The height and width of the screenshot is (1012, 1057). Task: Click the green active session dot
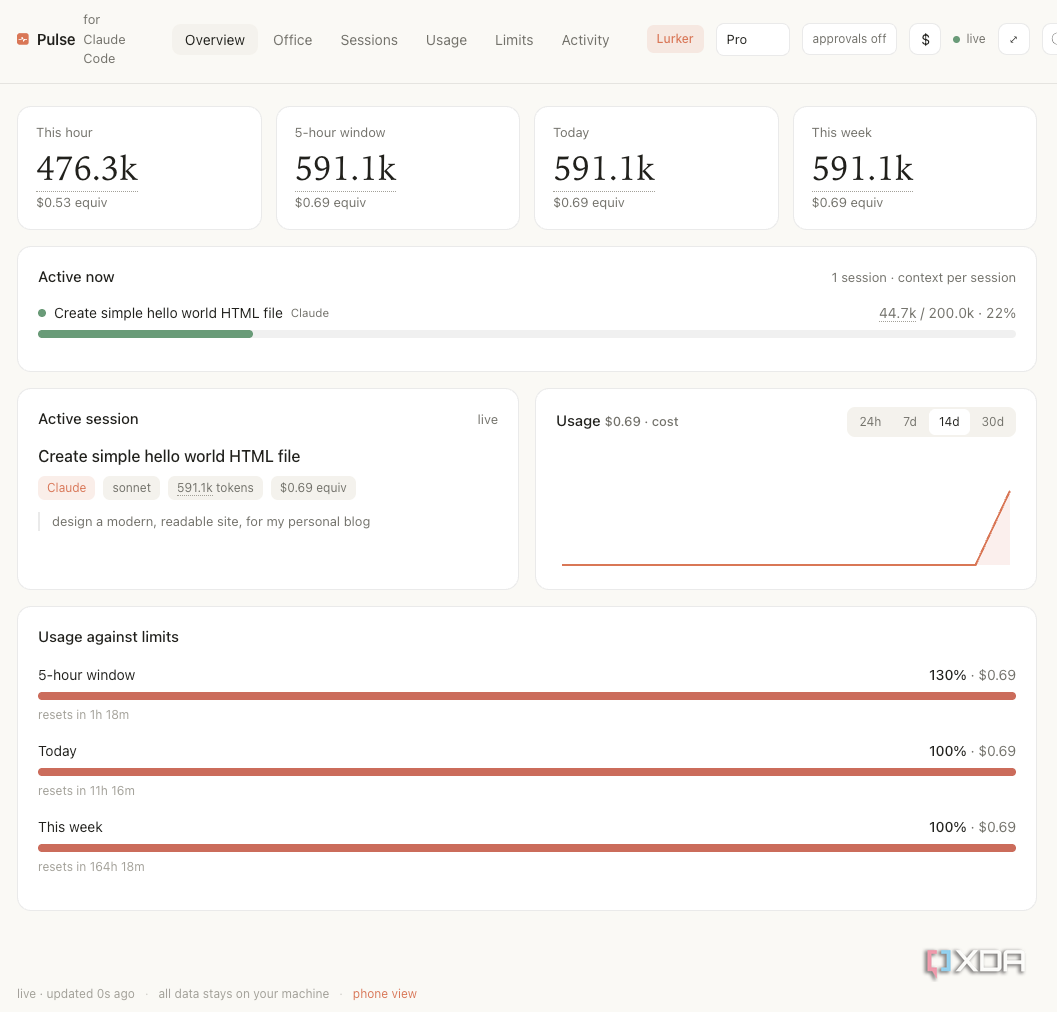click(42, 313)
